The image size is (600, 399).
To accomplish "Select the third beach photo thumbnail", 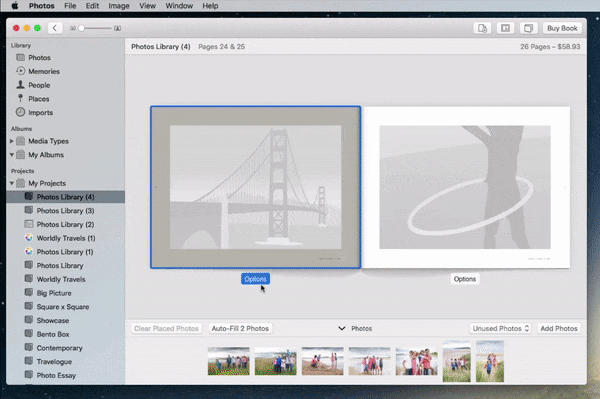I will click(x=323, y=361).
